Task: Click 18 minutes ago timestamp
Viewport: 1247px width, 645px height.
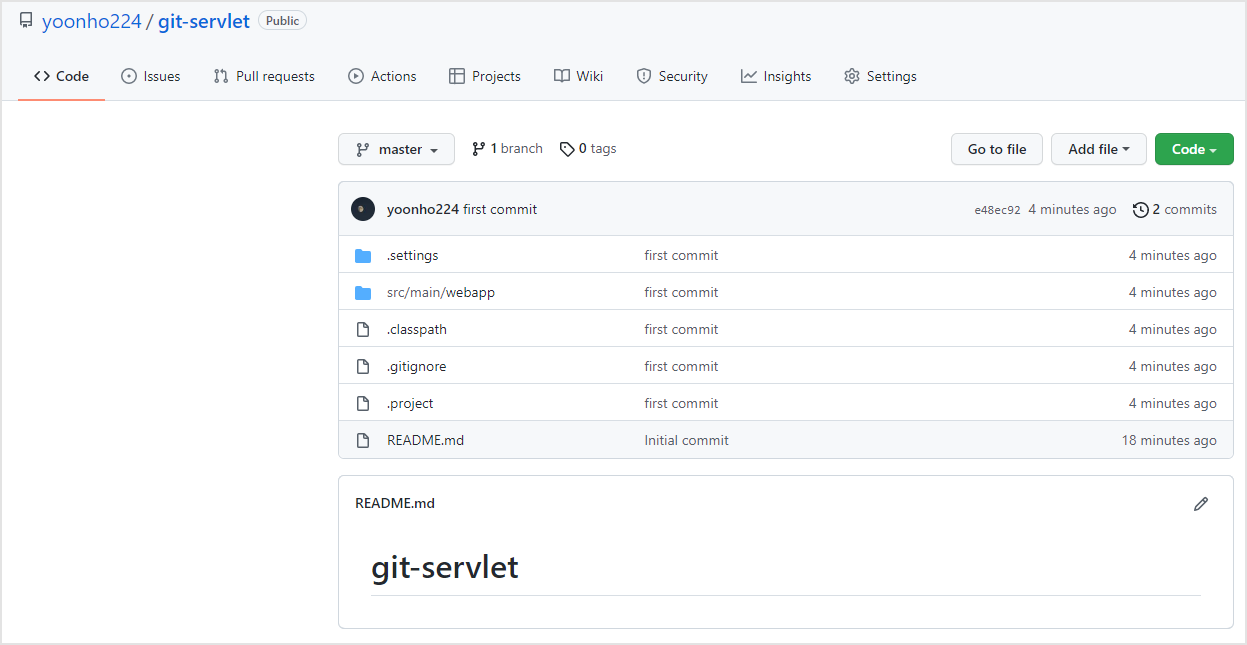Action: pos(1169,440)
